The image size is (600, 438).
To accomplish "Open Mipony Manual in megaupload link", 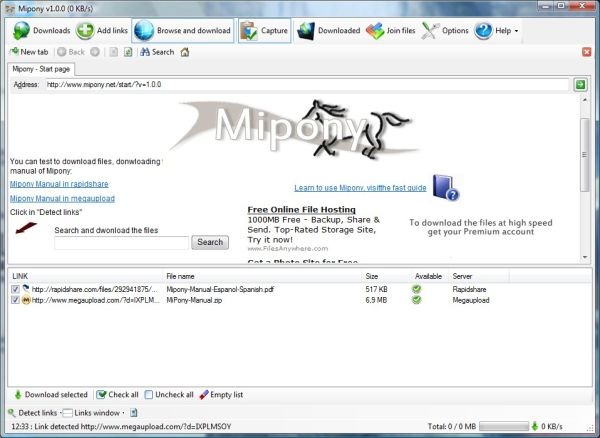I will pyautogui.click(x=62, y=199).
